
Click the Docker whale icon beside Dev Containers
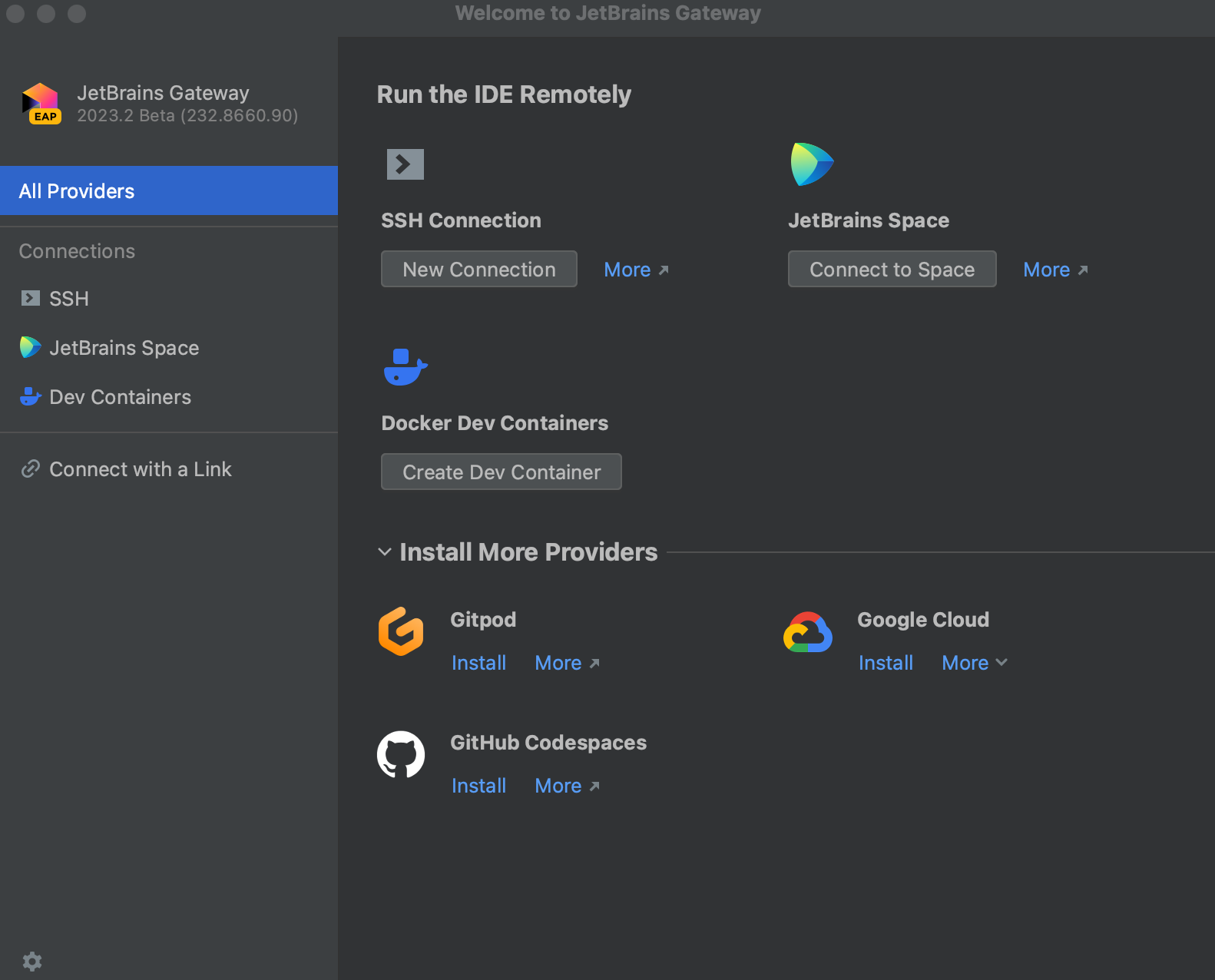(x=31, y=396)
